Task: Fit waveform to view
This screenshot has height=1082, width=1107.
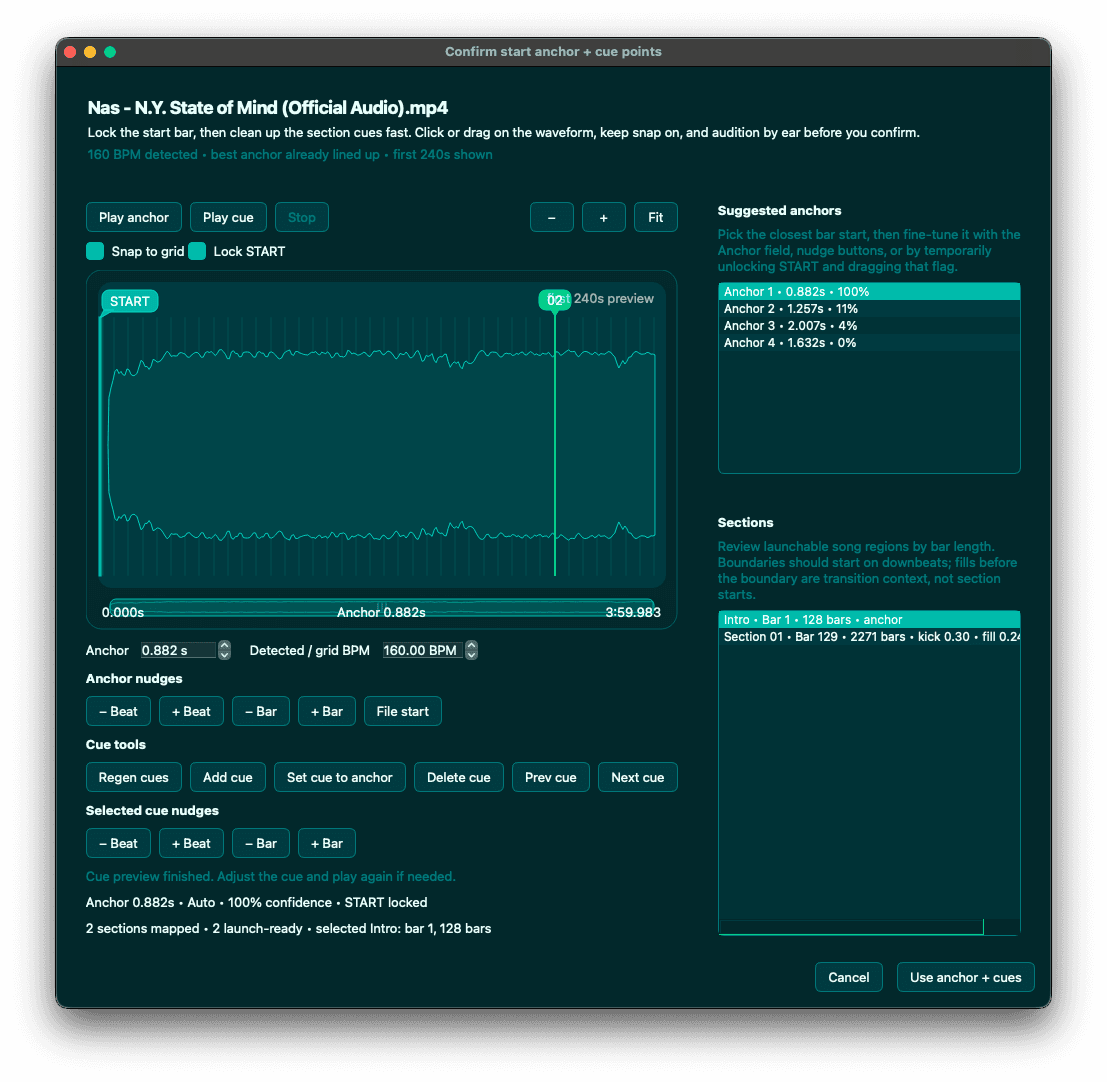Action: 655,217
